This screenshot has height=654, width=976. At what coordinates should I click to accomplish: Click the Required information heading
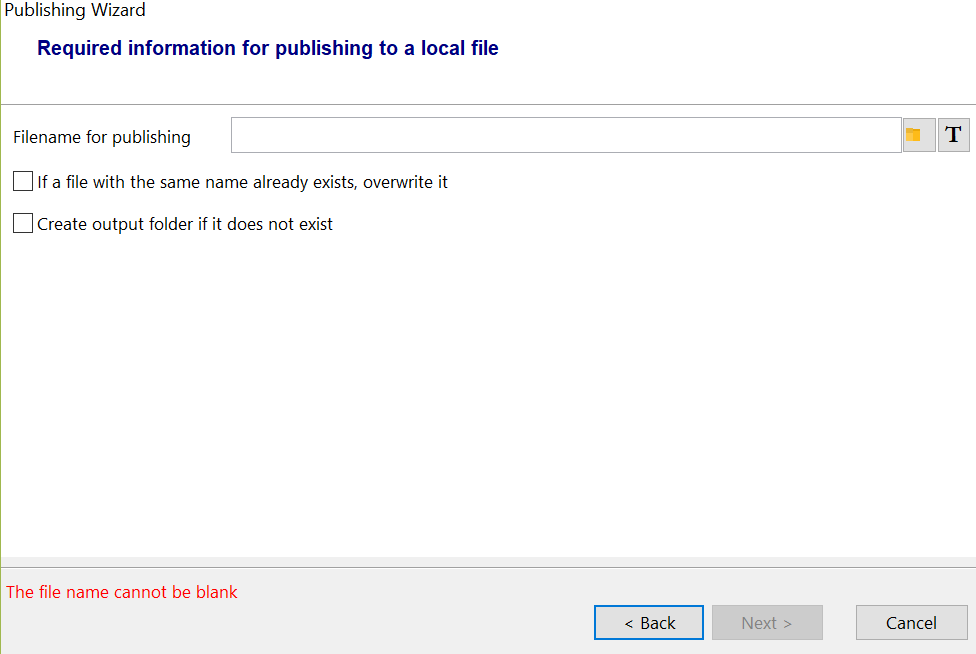click(268, 48)
